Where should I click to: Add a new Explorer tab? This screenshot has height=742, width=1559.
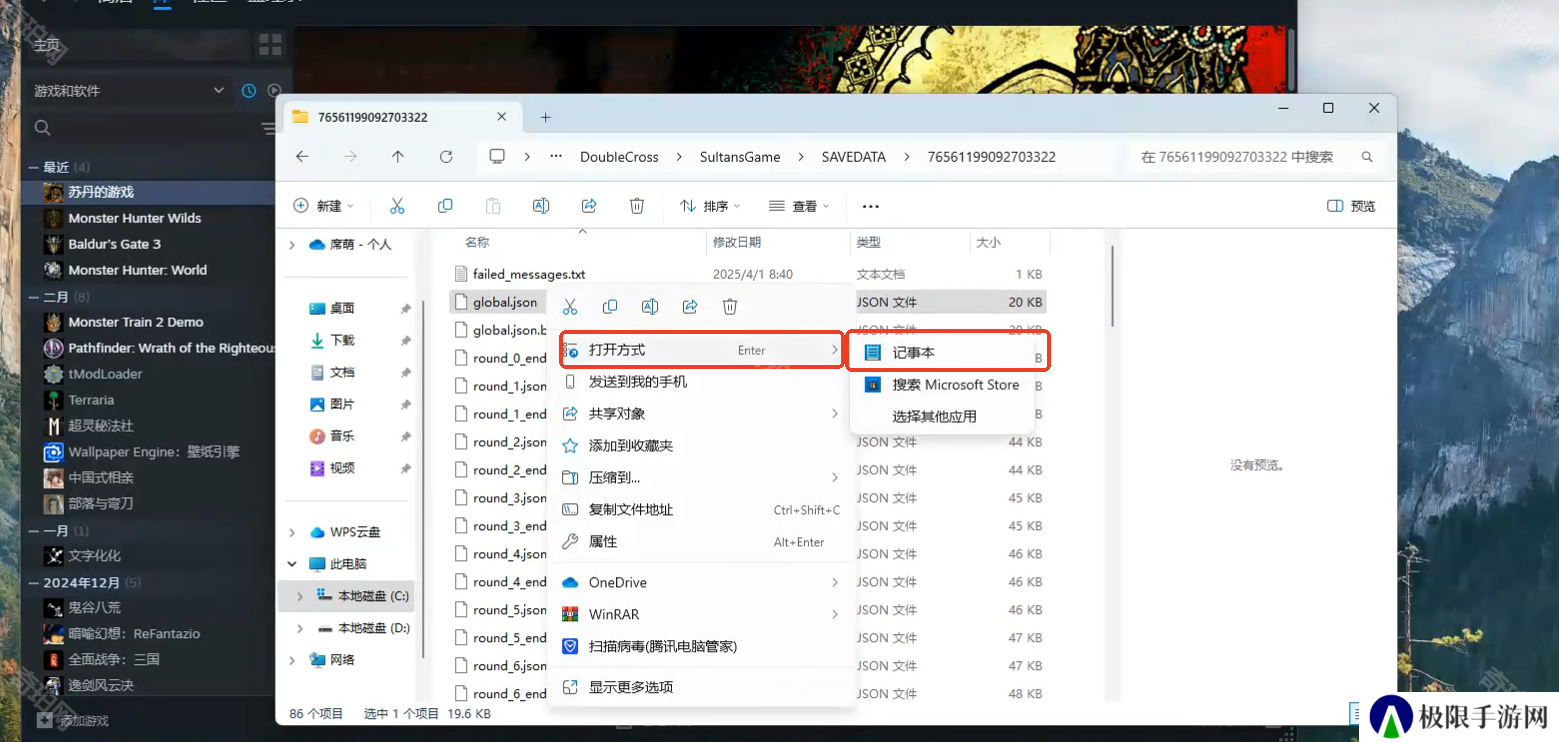[545, 117]
